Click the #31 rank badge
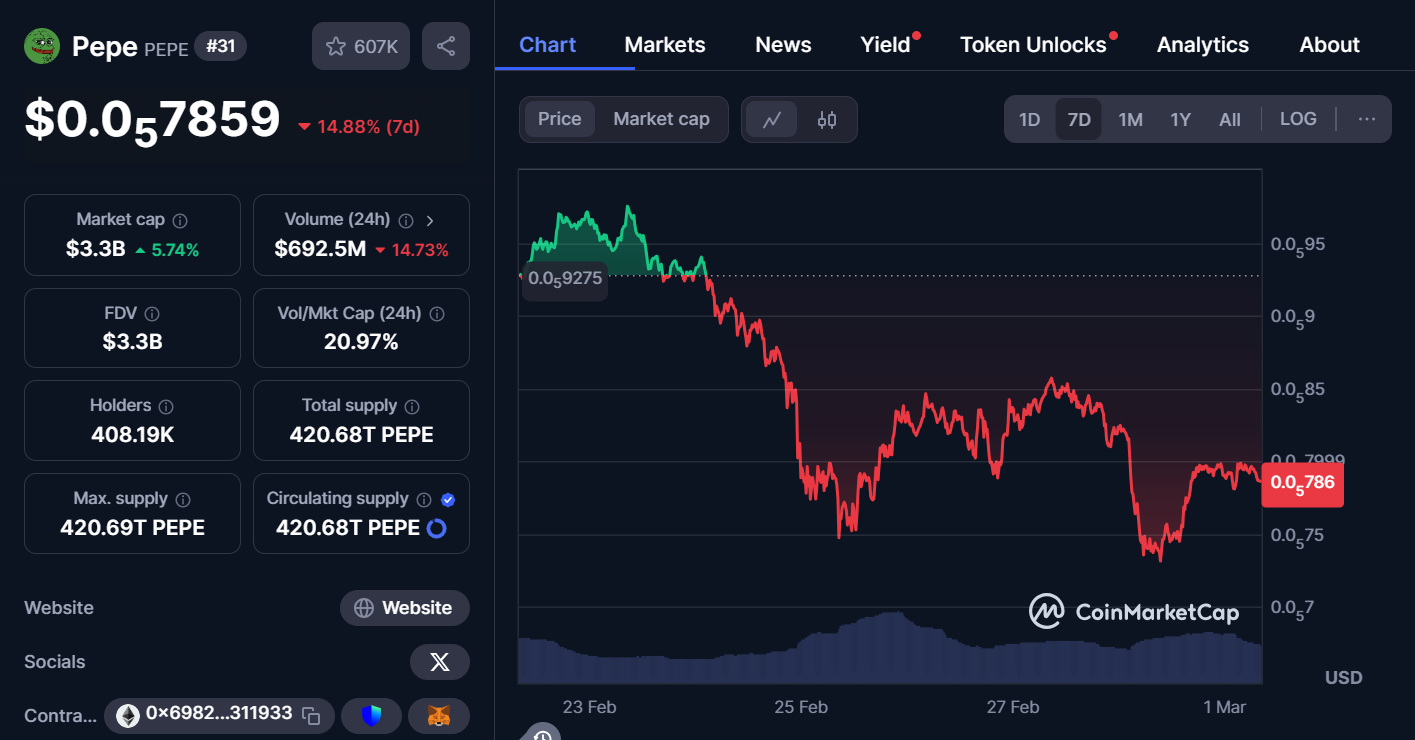This screenshot has height=740, width=1415. tap(220, 46)
